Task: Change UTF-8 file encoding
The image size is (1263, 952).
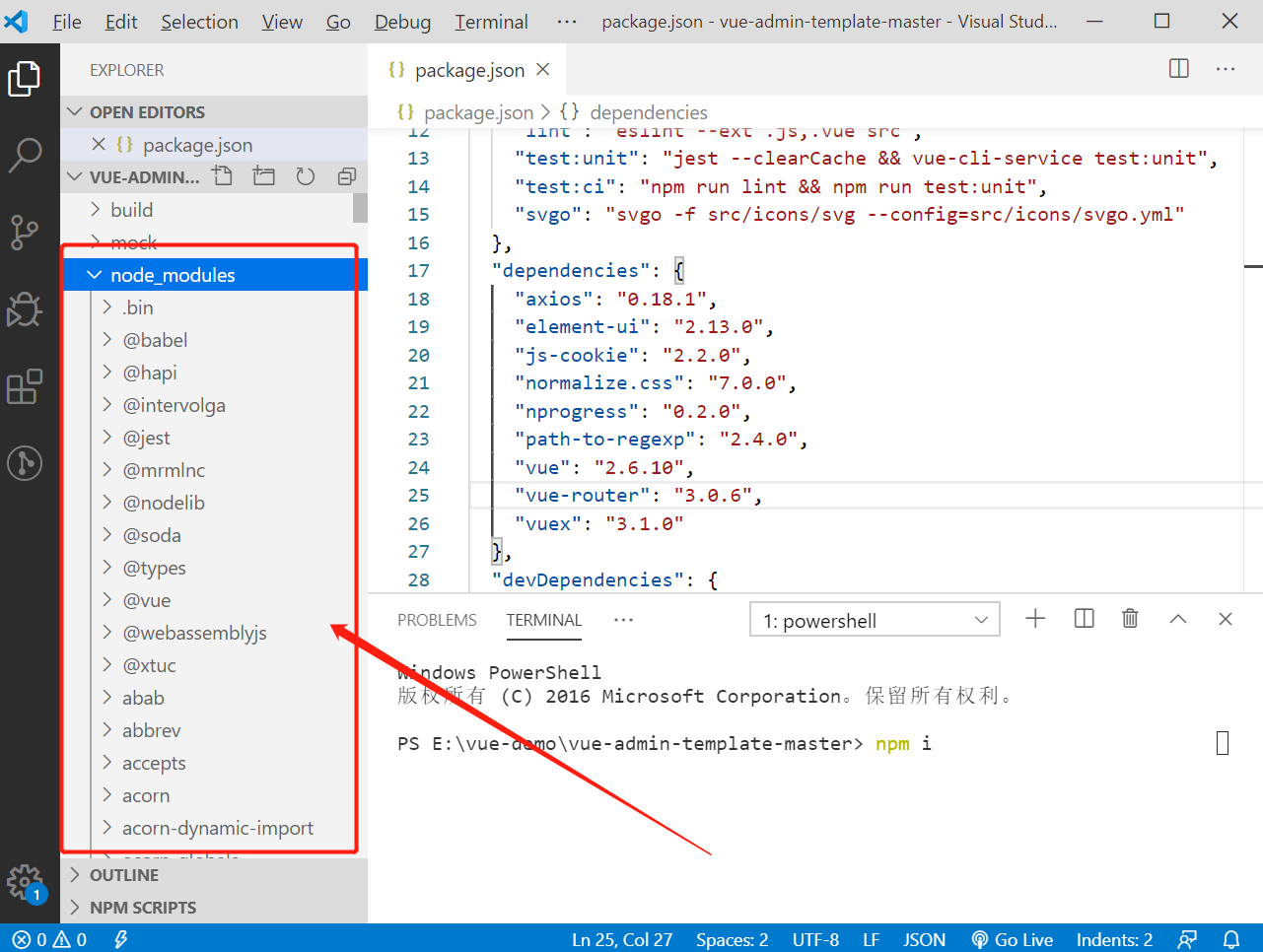Action: pos(815,939)
